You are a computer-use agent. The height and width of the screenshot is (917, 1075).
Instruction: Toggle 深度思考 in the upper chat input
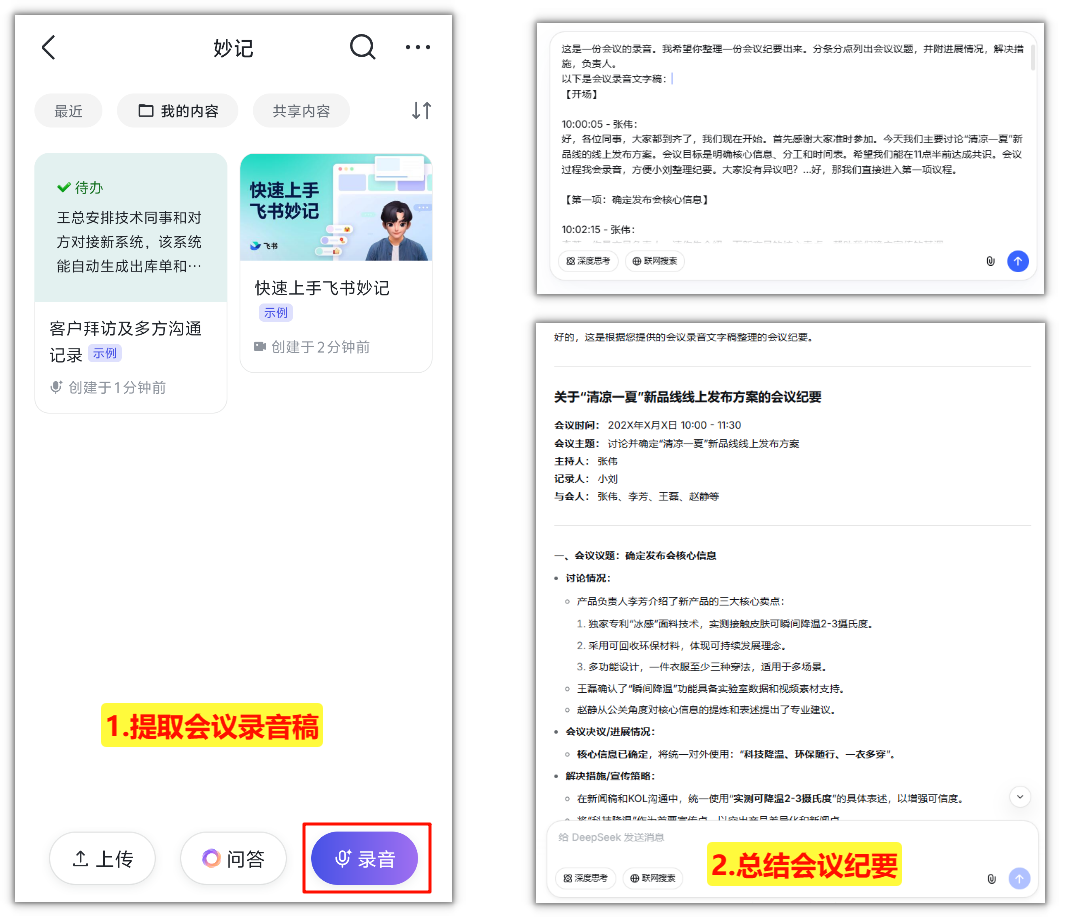tap(589, 261)
